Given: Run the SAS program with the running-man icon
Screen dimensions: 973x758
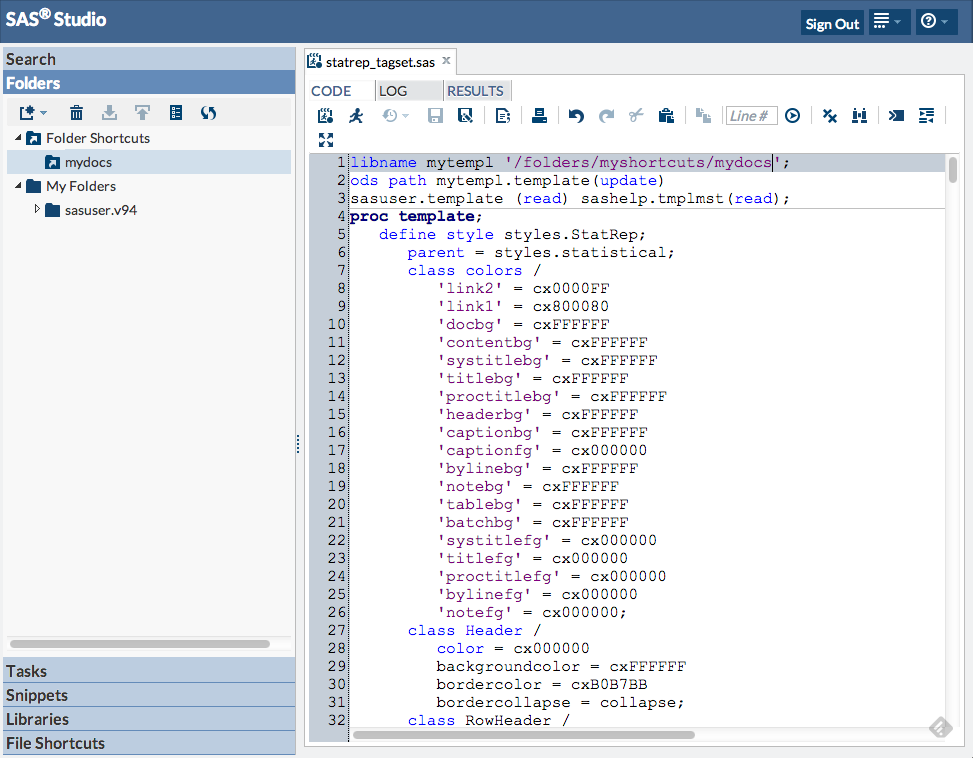Looking at the screenshot, I should [x=356, y=116].
